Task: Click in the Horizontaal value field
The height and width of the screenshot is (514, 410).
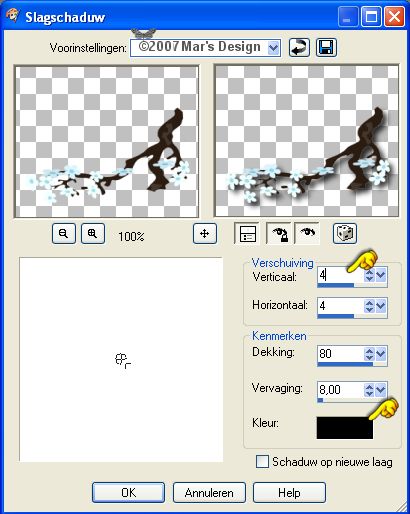Action: click(x=340, y=306)
